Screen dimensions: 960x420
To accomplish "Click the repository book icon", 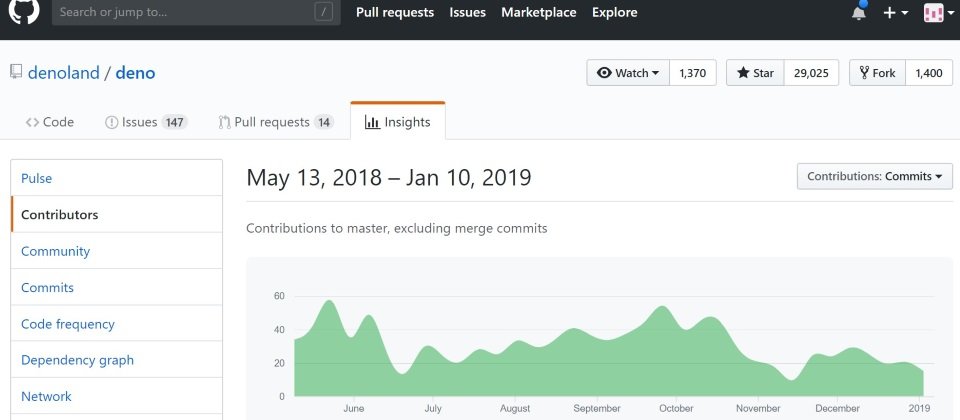I will [15, 72].
